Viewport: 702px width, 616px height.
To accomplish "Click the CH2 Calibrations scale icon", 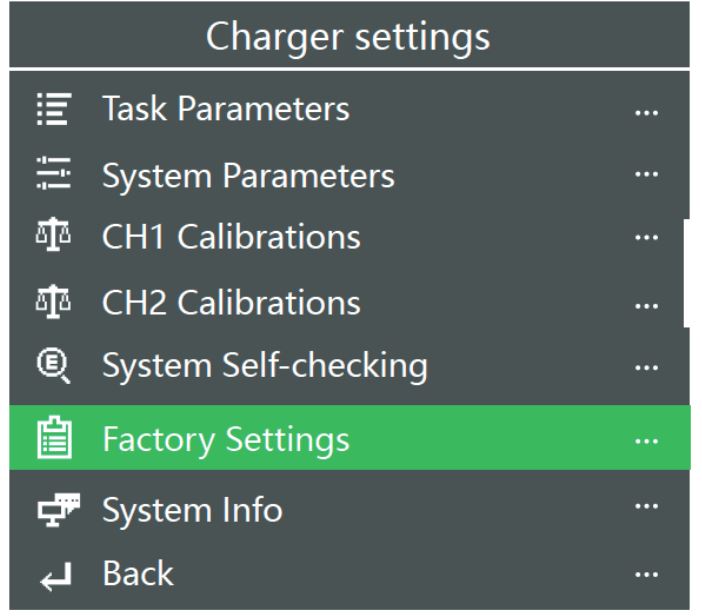I will [53, 302].
